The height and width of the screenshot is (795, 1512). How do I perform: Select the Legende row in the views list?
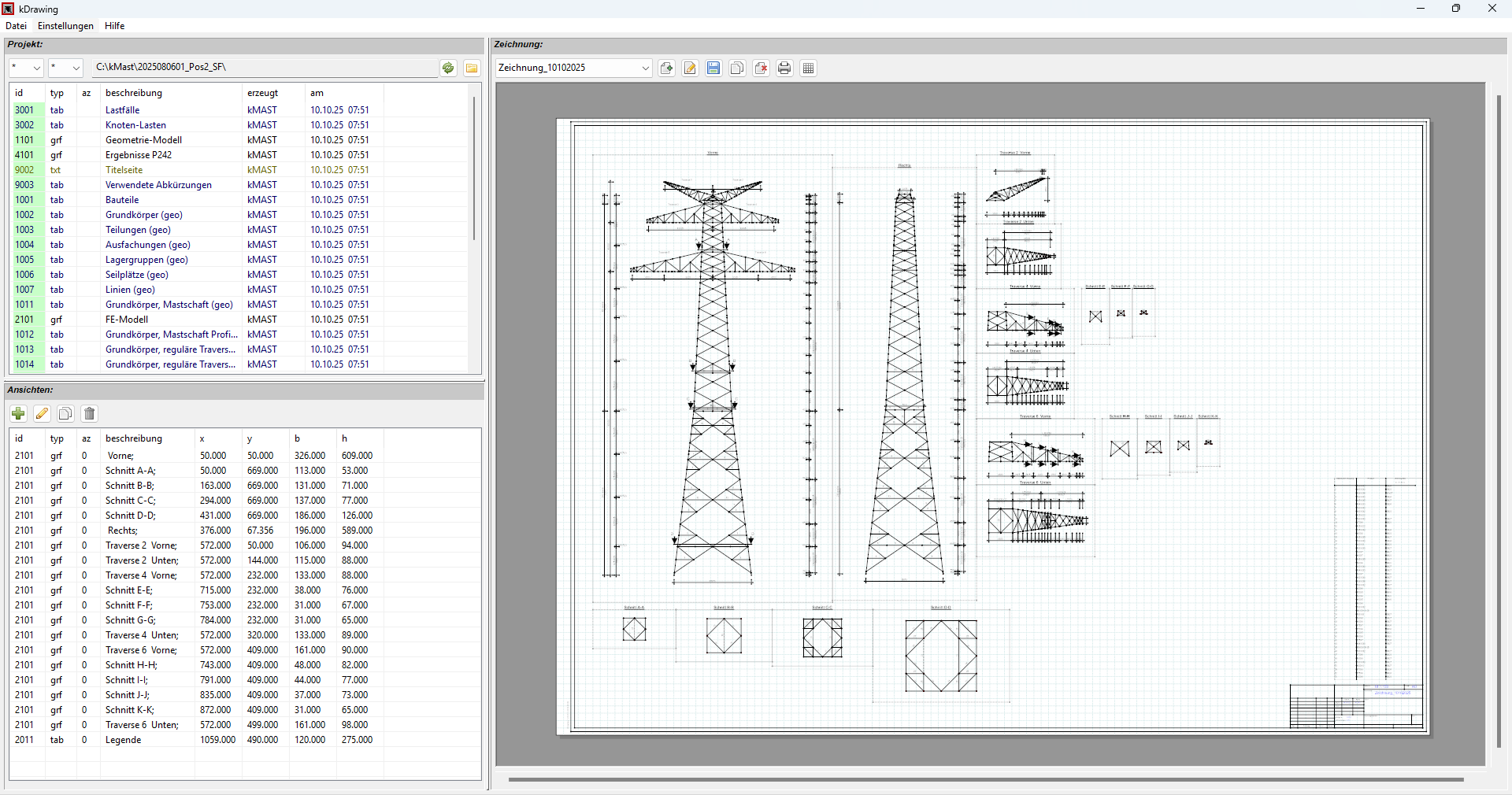(x=124, y=740)
